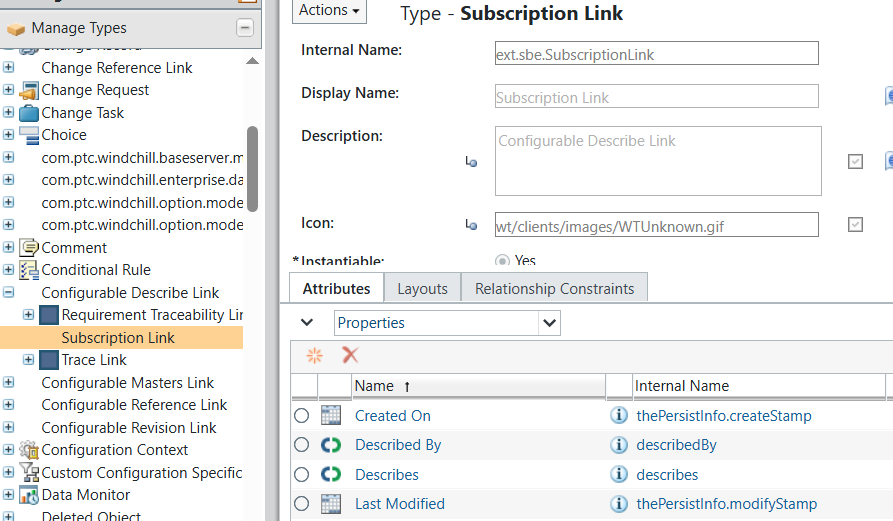Select the Created On row radio button
893x521 pixels.
[302, 416]
